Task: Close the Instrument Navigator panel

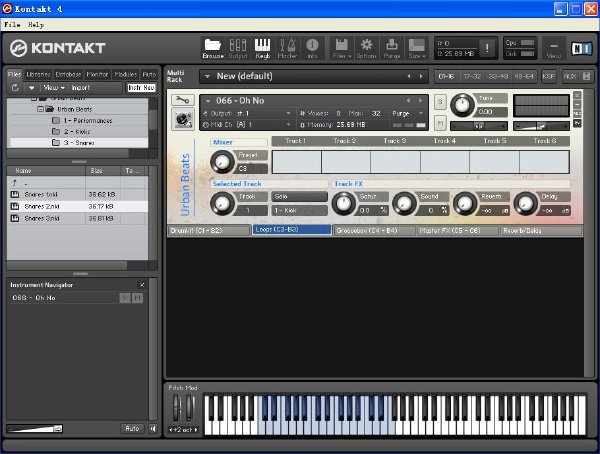Action: coord(142,285)
